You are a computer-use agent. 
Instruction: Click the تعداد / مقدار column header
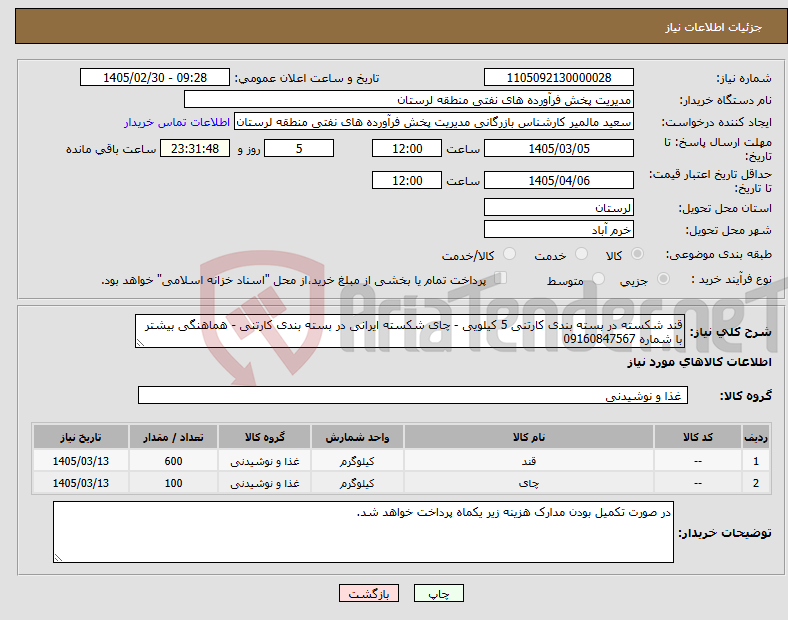(173, 437)
